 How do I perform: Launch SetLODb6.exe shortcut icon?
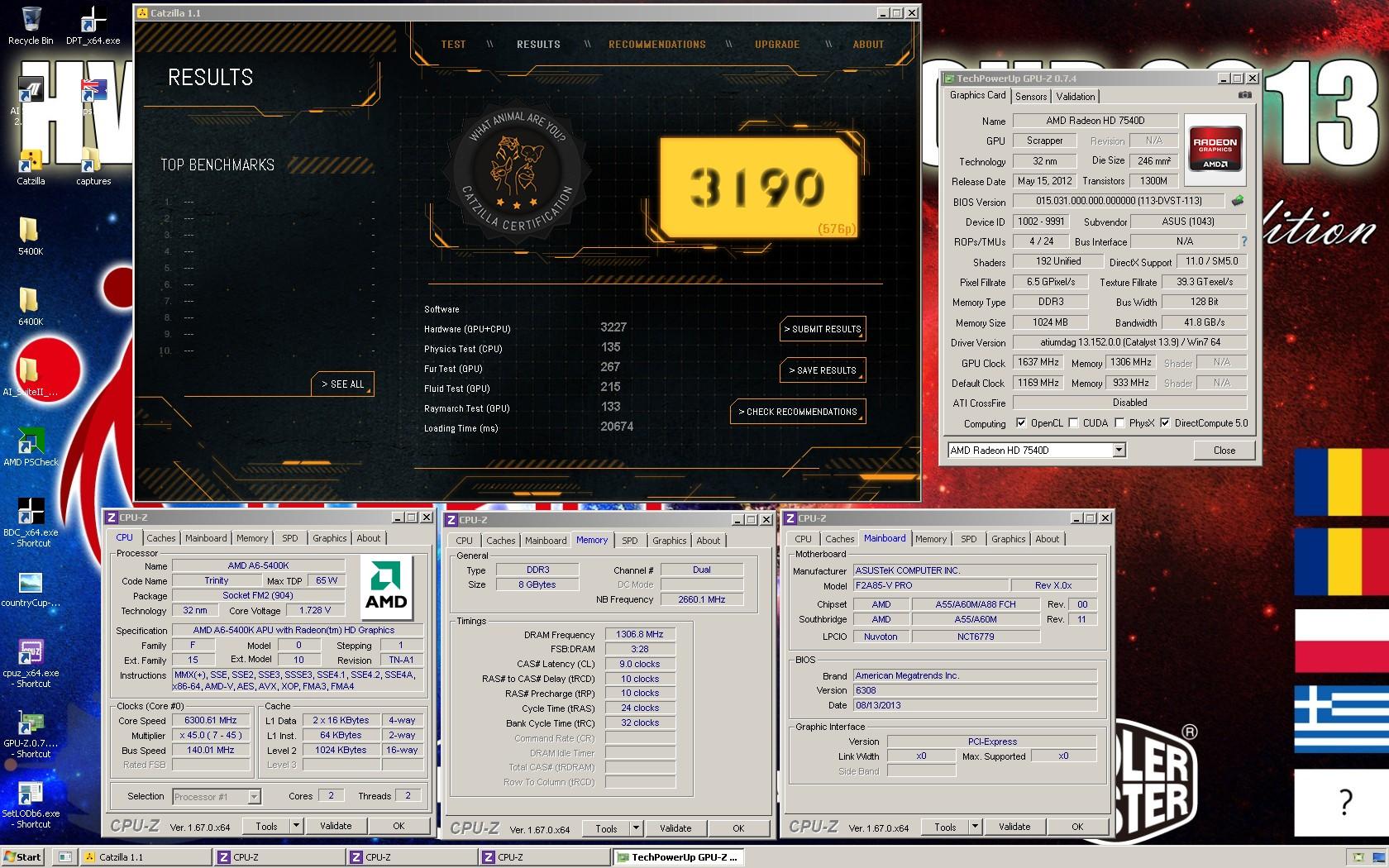(31, 804)
